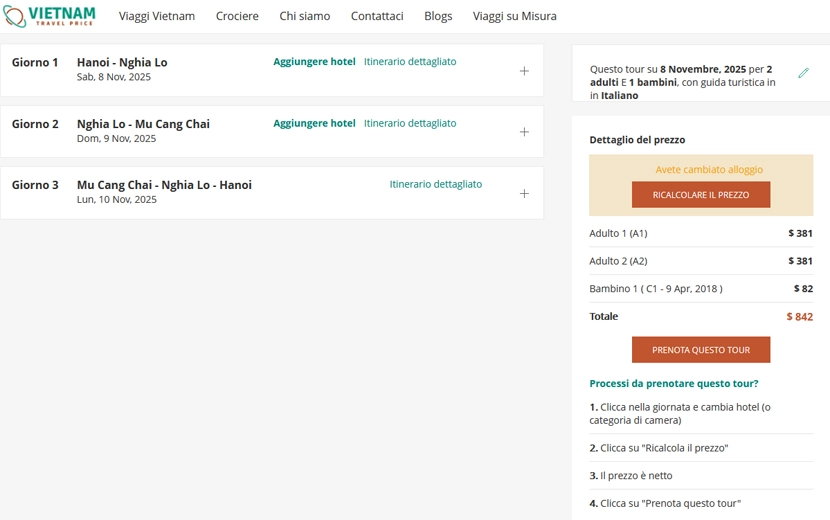Click the Vietnam Travel Price logo

(49, 16)
